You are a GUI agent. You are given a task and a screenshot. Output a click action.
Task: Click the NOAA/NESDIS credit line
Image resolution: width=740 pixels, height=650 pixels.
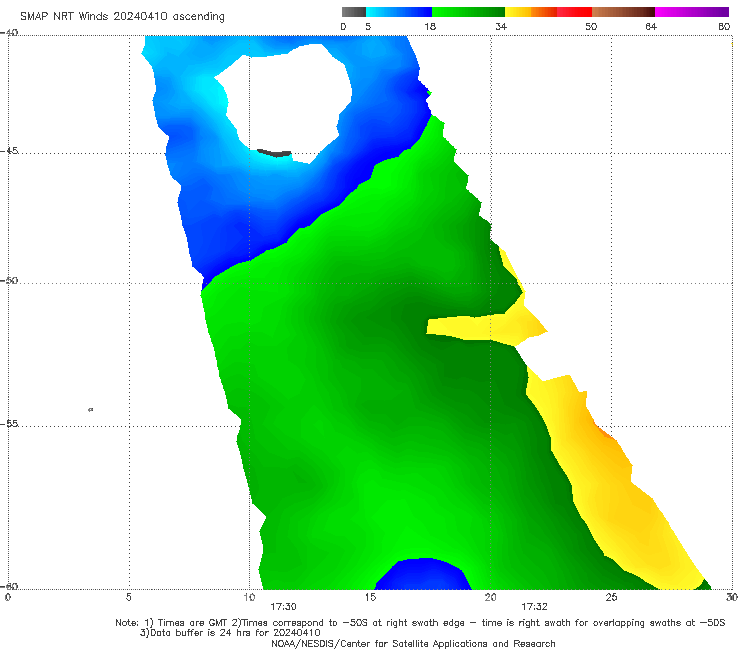coord(413,644)
